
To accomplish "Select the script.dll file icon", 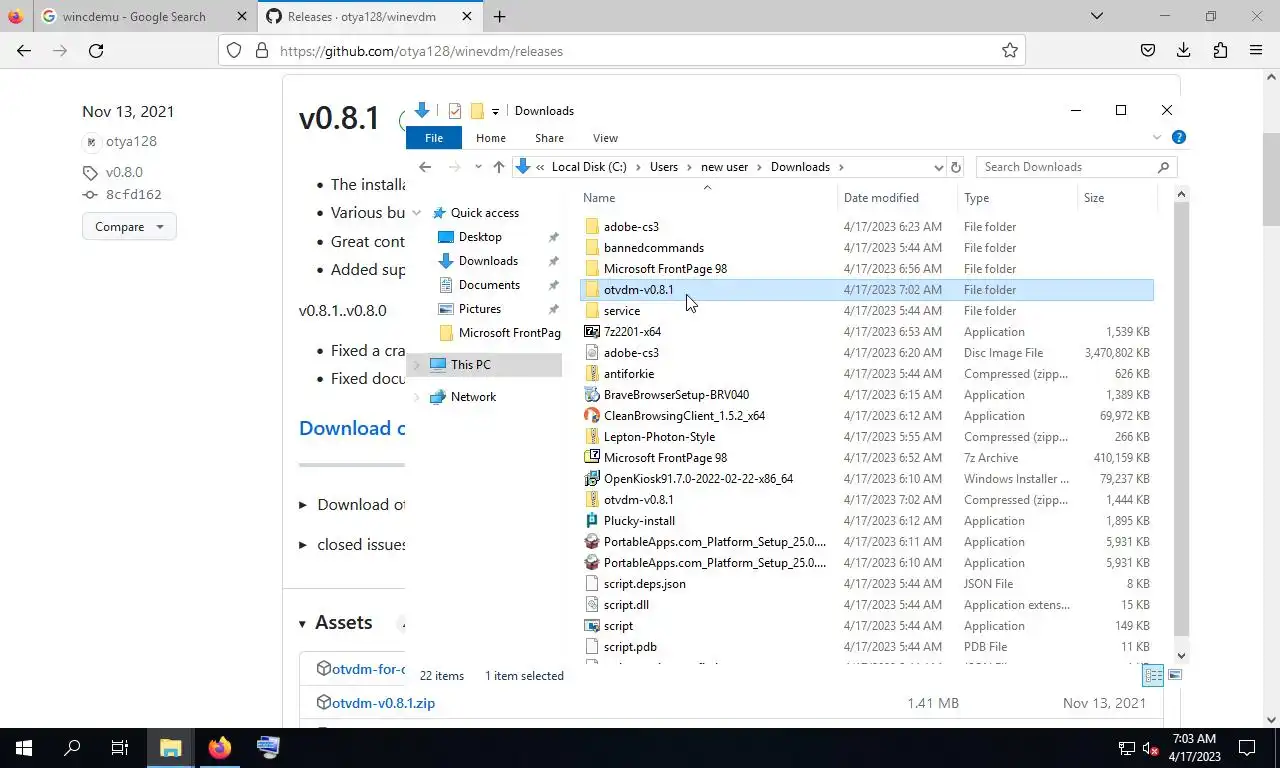I will [592, 604].
